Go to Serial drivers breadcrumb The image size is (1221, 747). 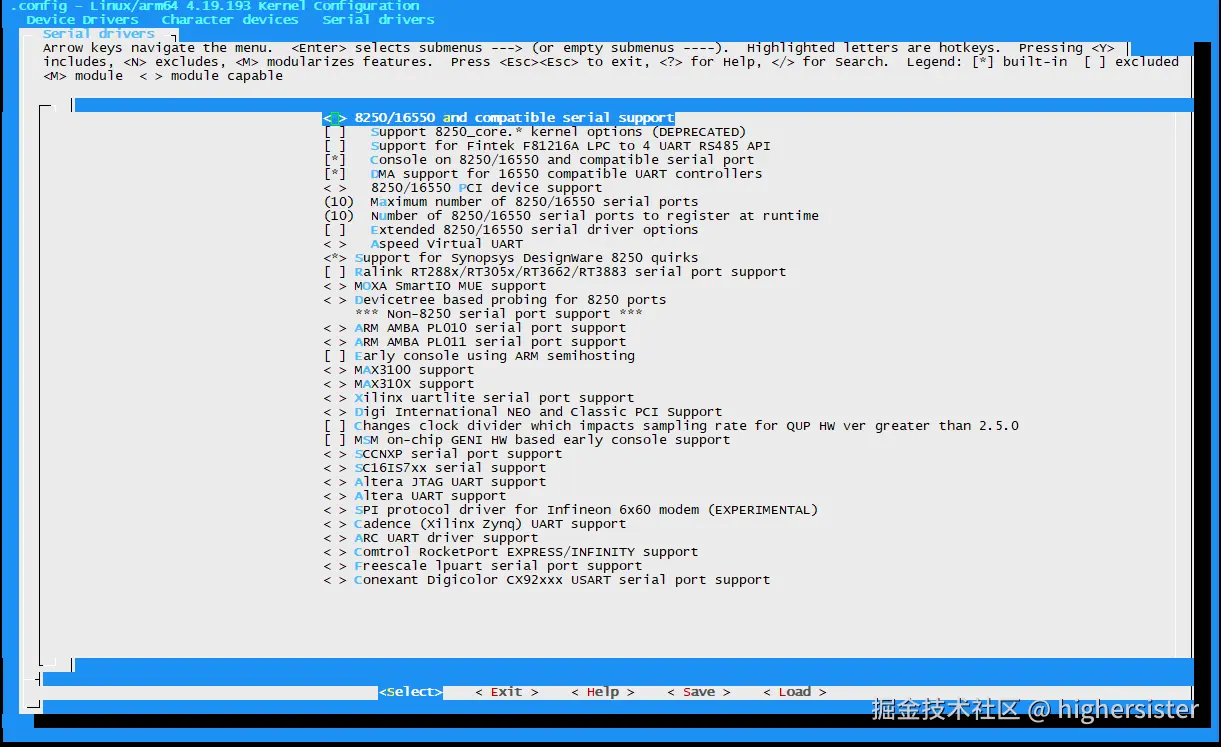(378, 19)
